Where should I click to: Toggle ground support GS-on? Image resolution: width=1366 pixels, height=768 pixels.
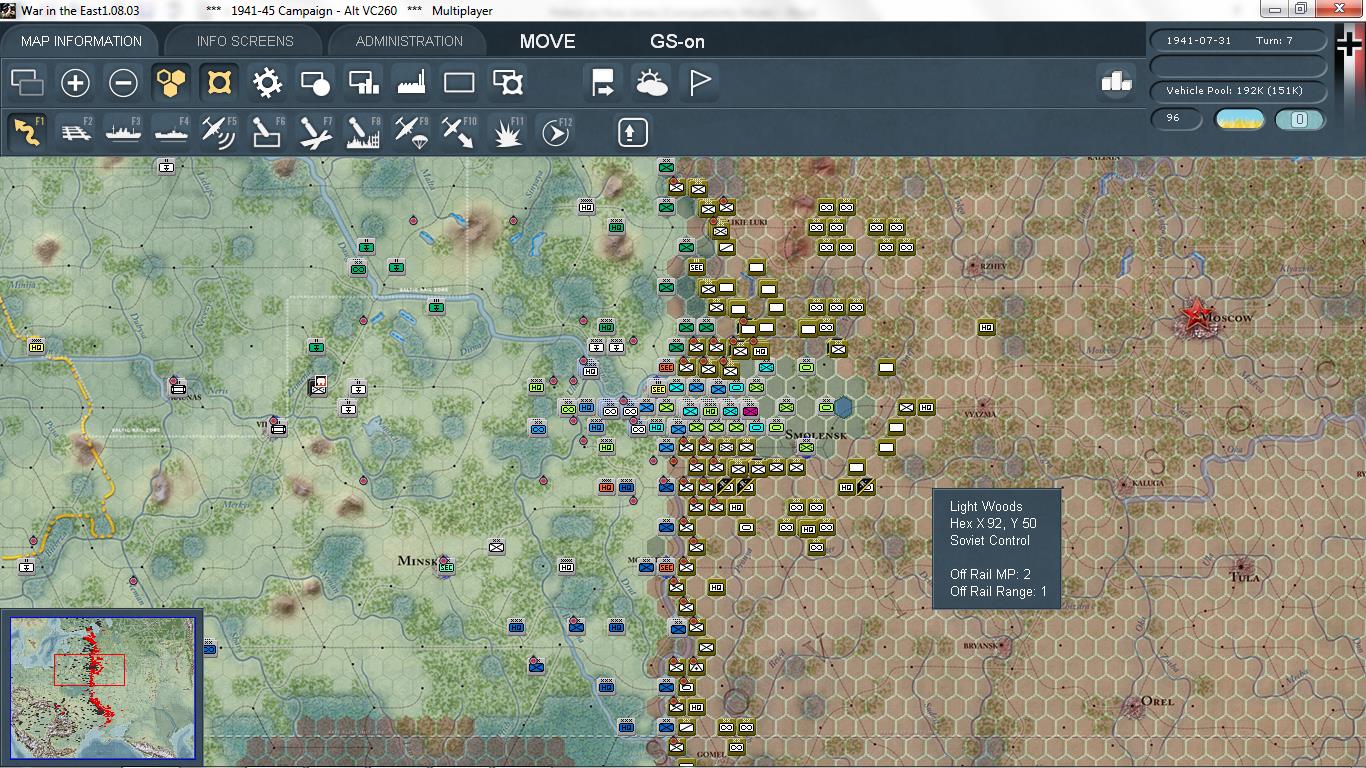pyautogui.click(x=677, y=41)
